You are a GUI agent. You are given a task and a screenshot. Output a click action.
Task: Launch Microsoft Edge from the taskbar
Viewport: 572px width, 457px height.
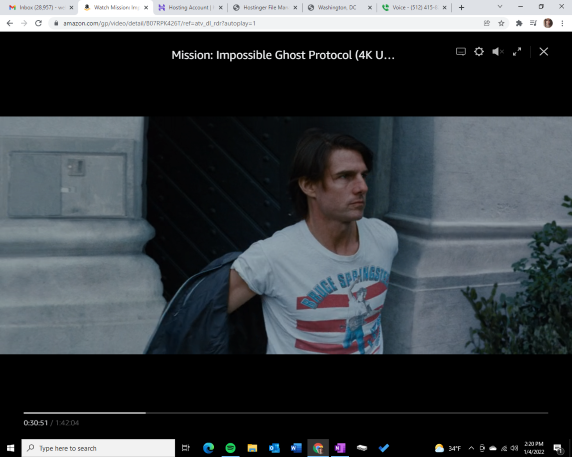[x=208, y=448]
